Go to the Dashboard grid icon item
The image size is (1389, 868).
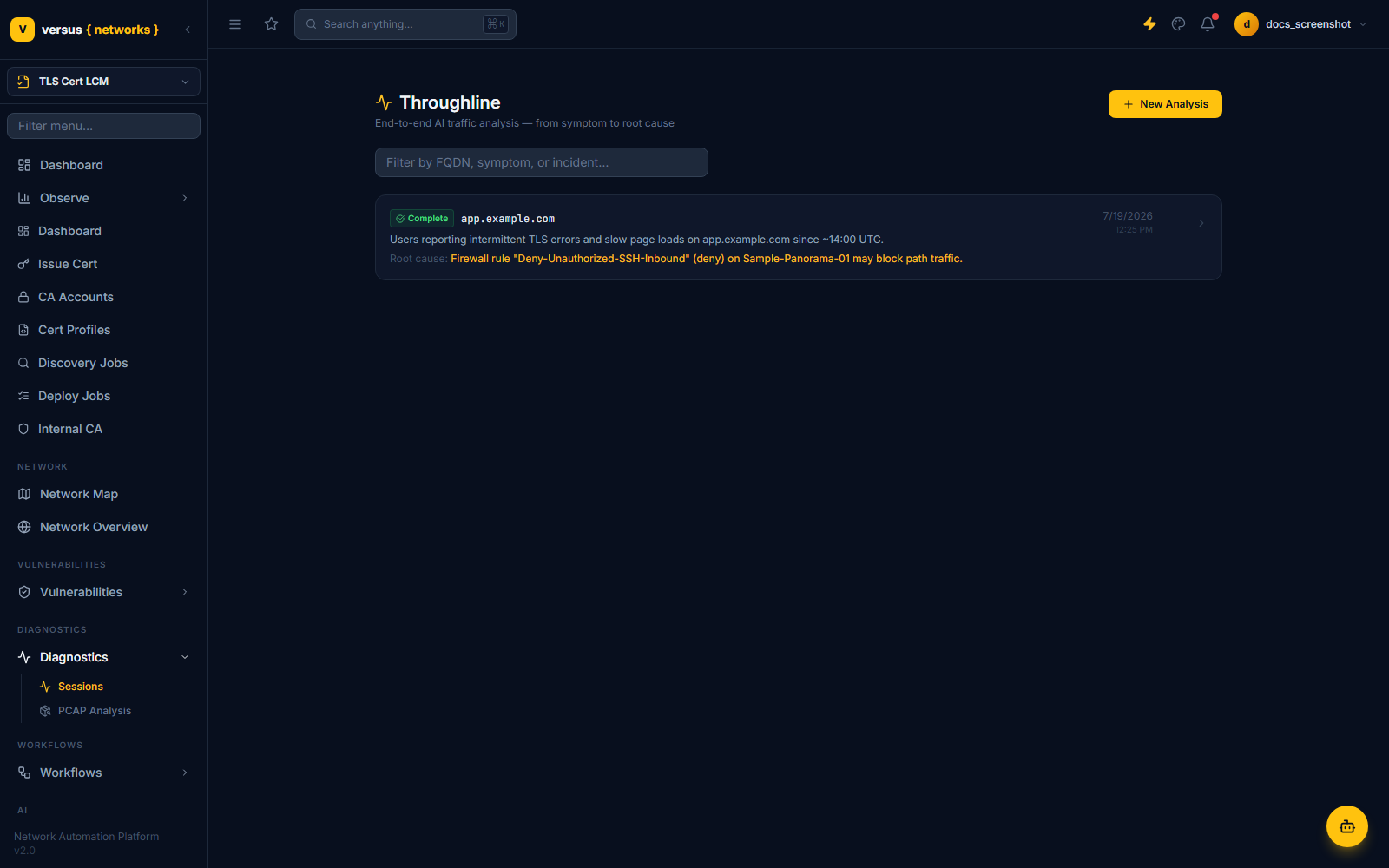[103, 165]
